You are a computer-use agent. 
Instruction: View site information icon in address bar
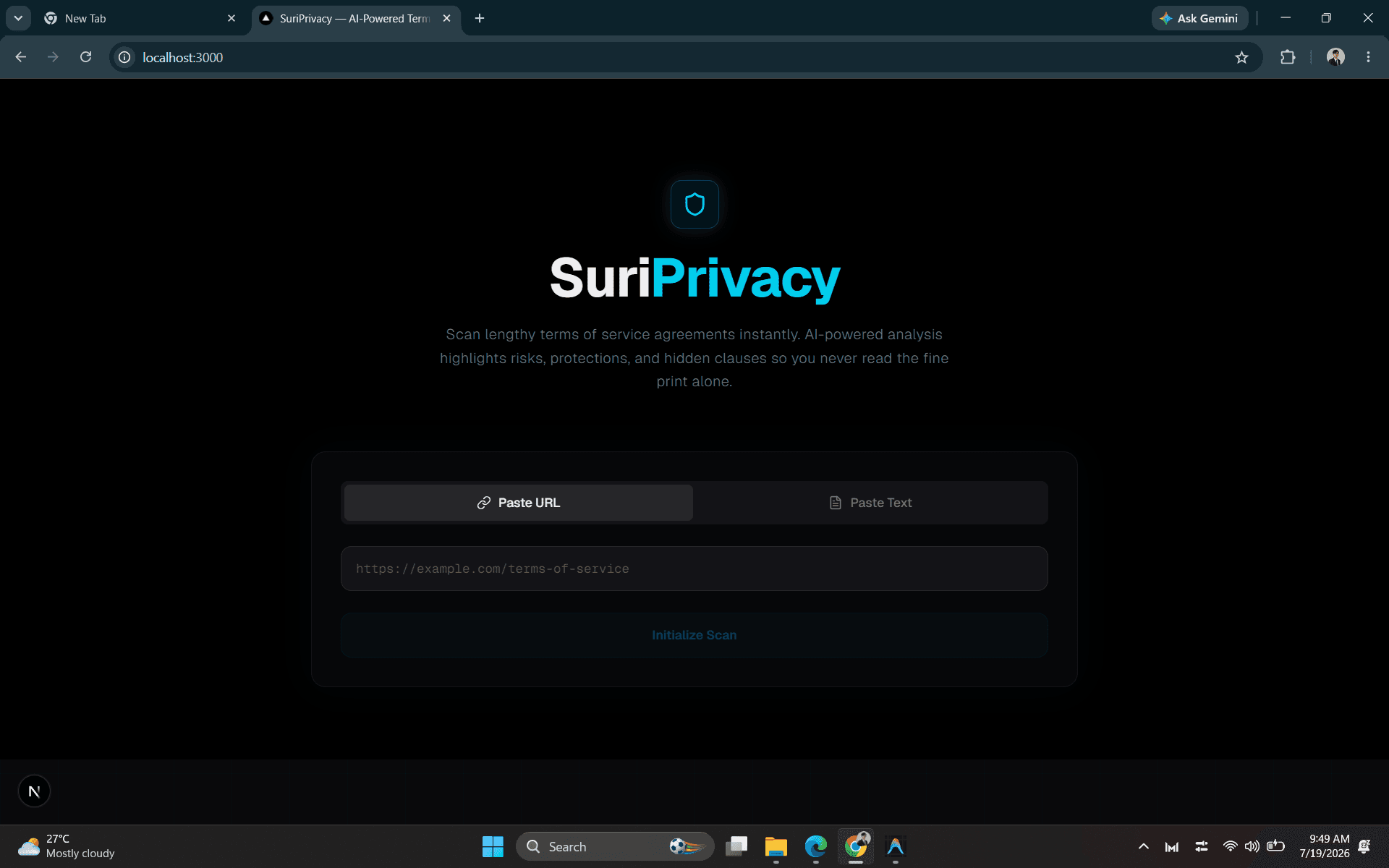pyautogui.click(x=124, y=57)
